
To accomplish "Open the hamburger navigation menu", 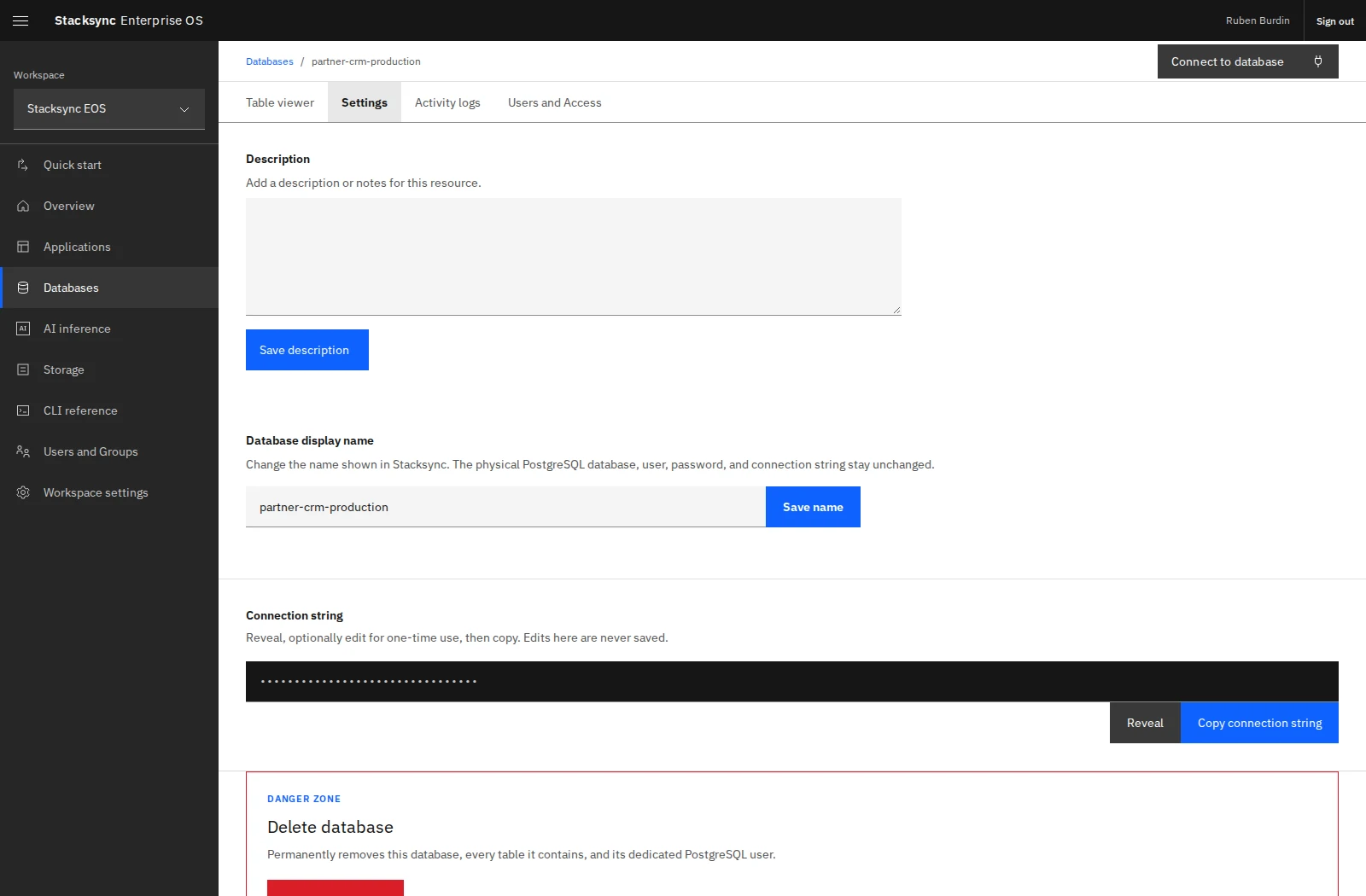I will click(x=20, y=20).
